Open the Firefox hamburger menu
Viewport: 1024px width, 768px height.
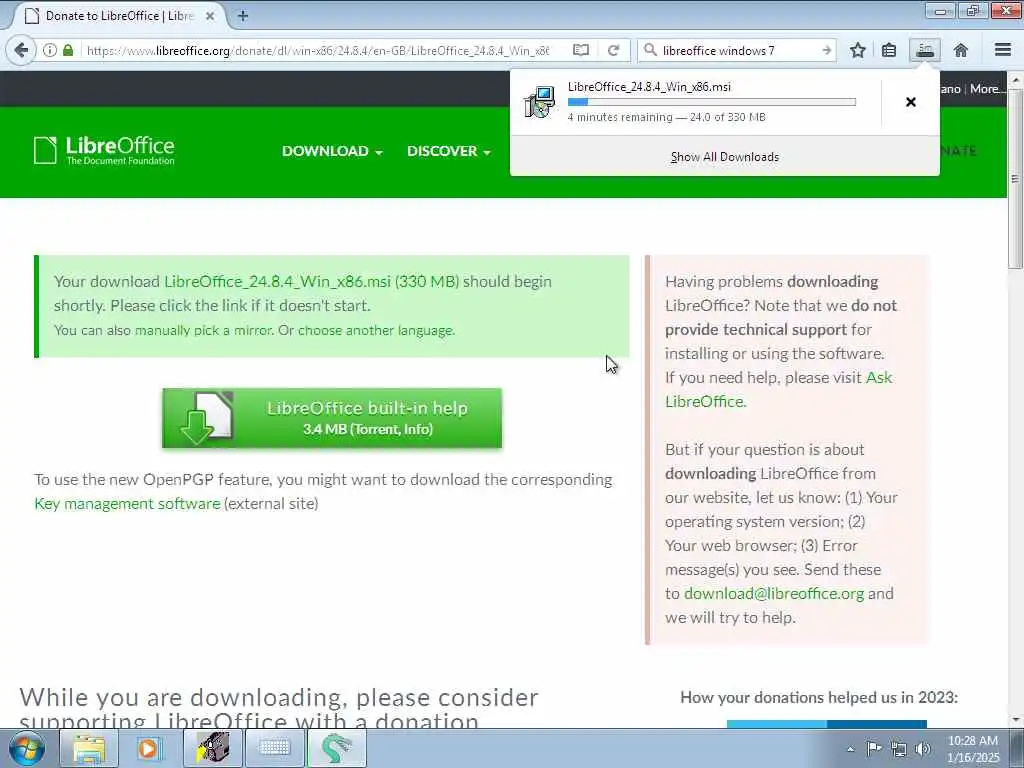1003,50
